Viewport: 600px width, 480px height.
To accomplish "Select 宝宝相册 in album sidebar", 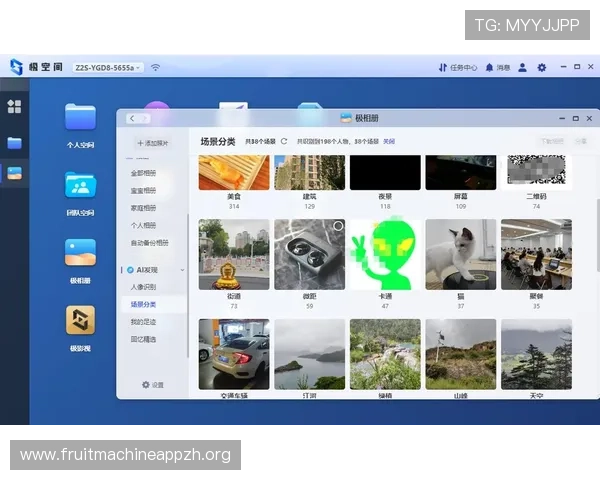I will pos(143,191).
